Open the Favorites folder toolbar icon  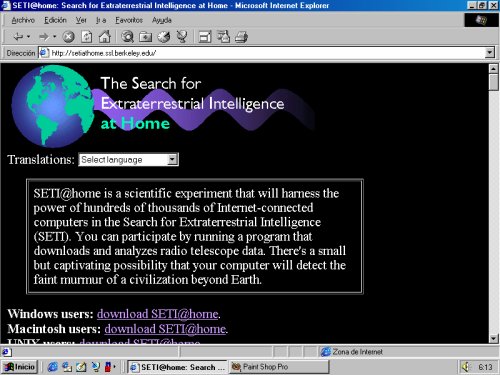(145, 37)
